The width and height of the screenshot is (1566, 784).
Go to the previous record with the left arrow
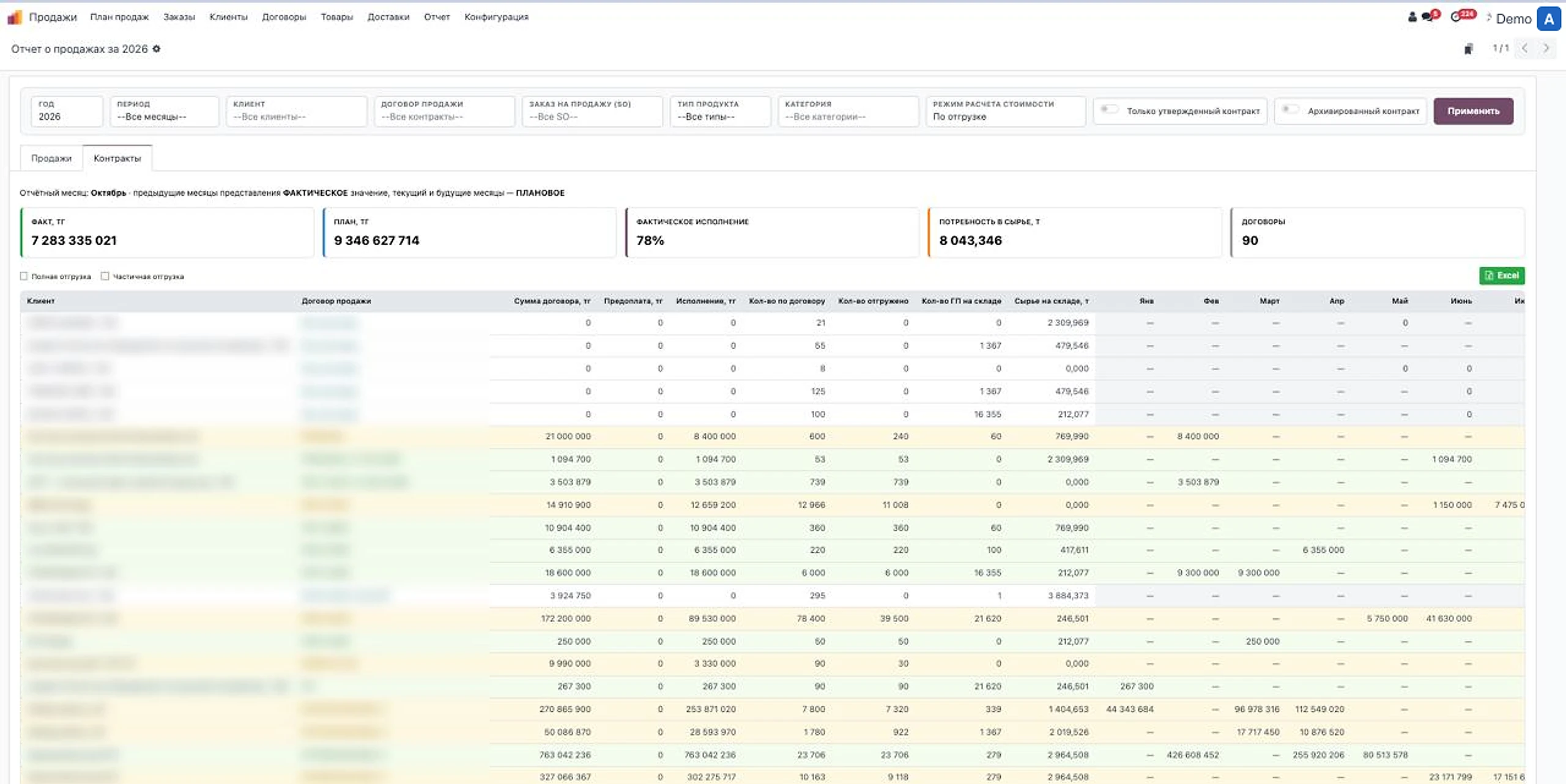pos(1525,48)
